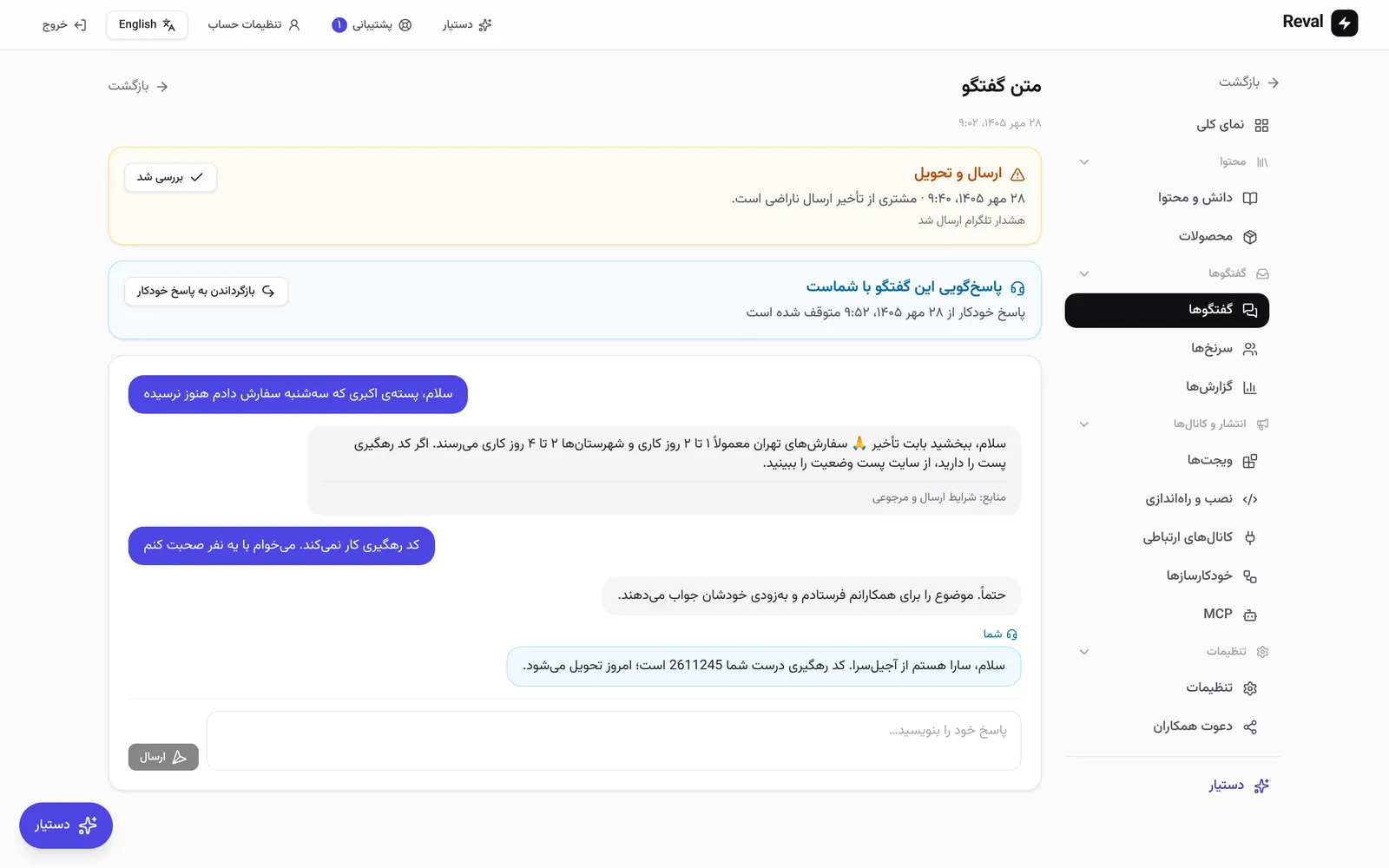Open نمای کلی overview page
This screenshot has height=868, width=1389.
coord(1232,125)
